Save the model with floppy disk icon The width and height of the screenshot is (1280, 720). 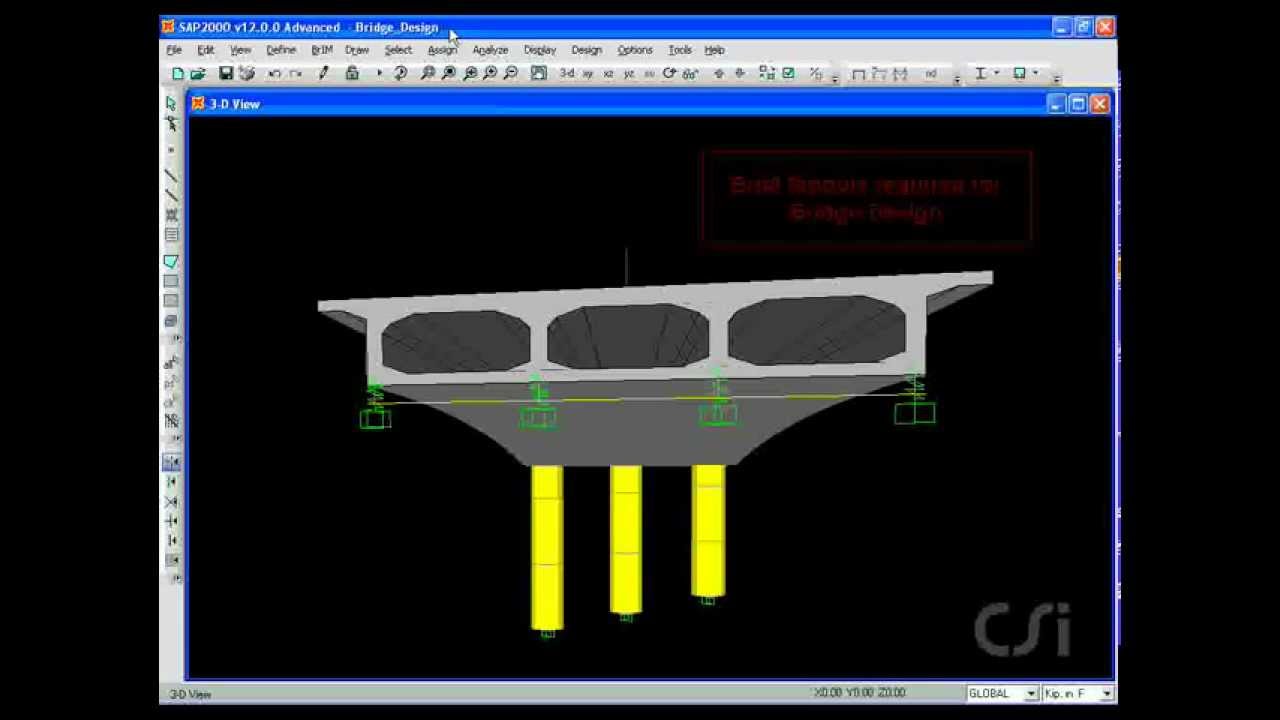point(226,74)
